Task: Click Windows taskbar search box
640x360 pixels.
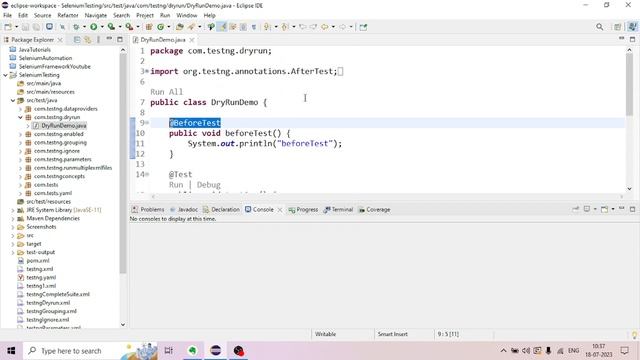Action: pyautogui.click(x=91, y=351)
